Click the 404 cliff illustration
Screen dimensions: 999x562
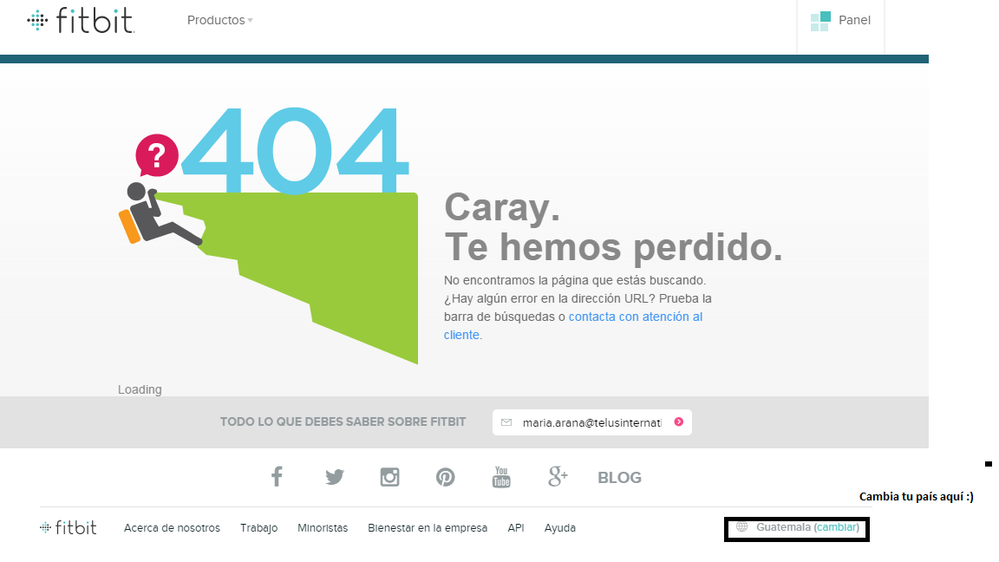[268, 236]
